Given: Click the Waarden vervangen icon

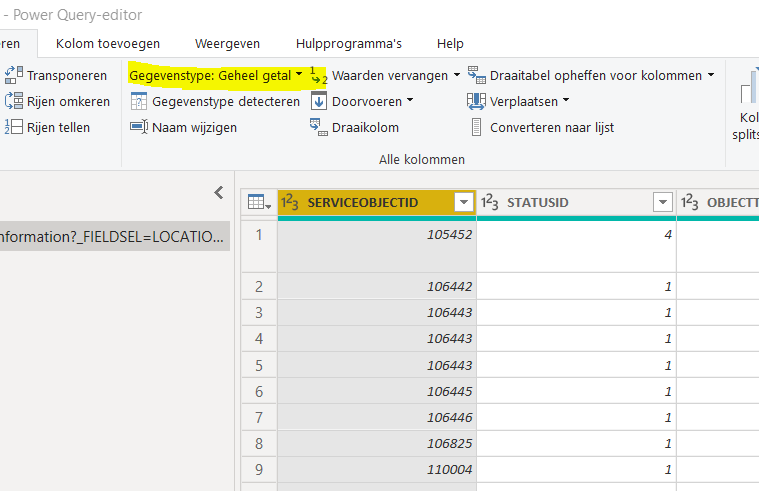Looking at the screenshot, I should (x=319, y=76).
